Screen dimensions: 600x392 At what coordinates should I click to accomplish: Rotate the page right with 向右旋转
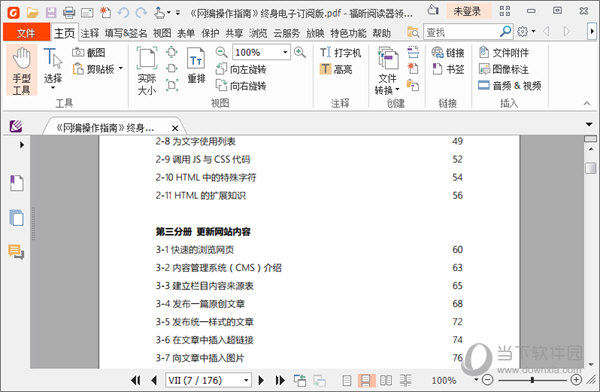241,85
